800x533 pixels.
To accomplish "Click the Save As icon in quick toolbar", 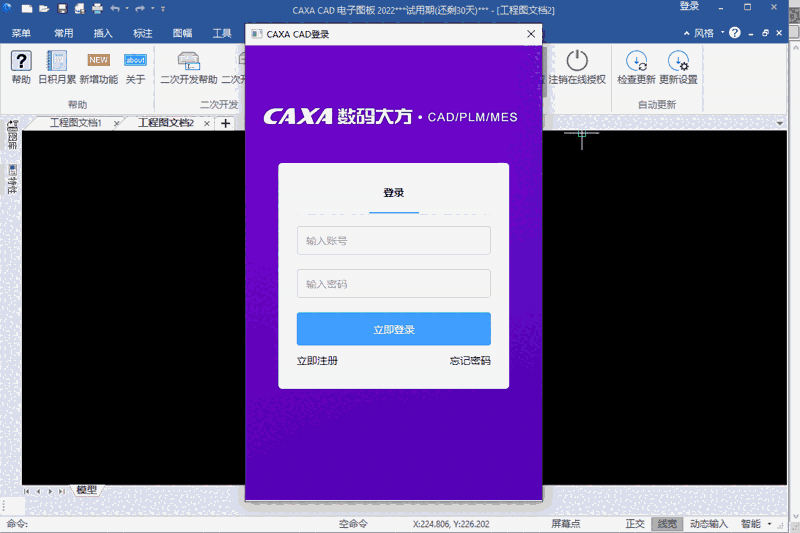I will pos(80,9).
